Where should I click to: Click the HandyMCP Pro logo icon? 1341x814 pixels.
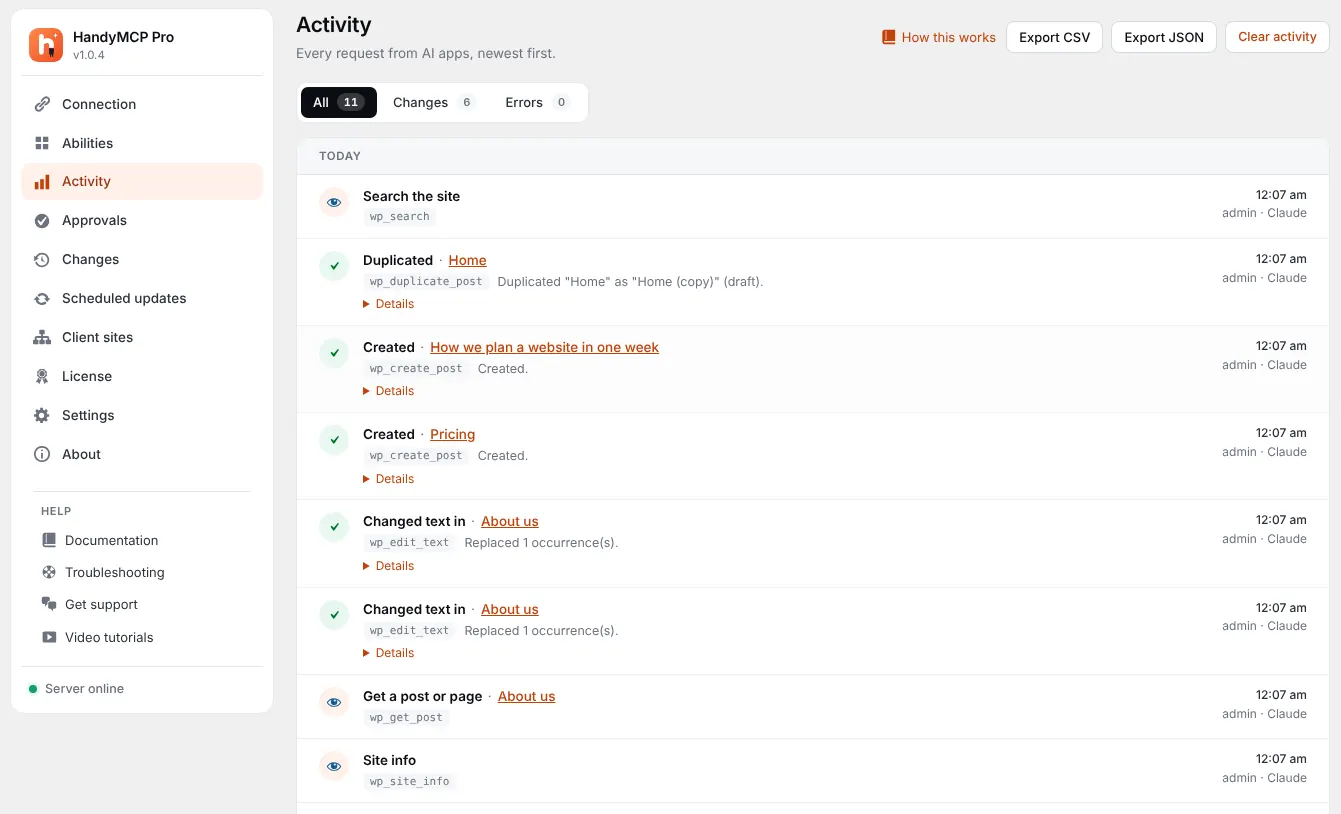pos(46,45)
